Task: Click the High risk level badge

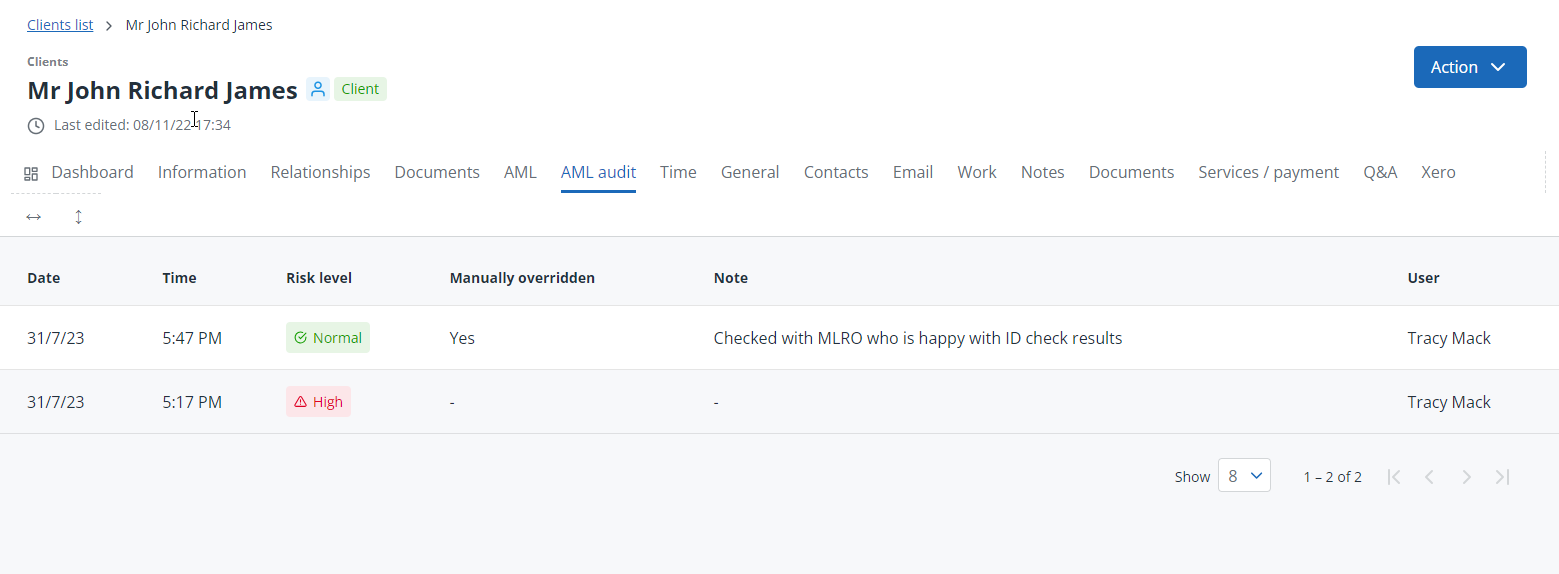Action: point(318,402)
